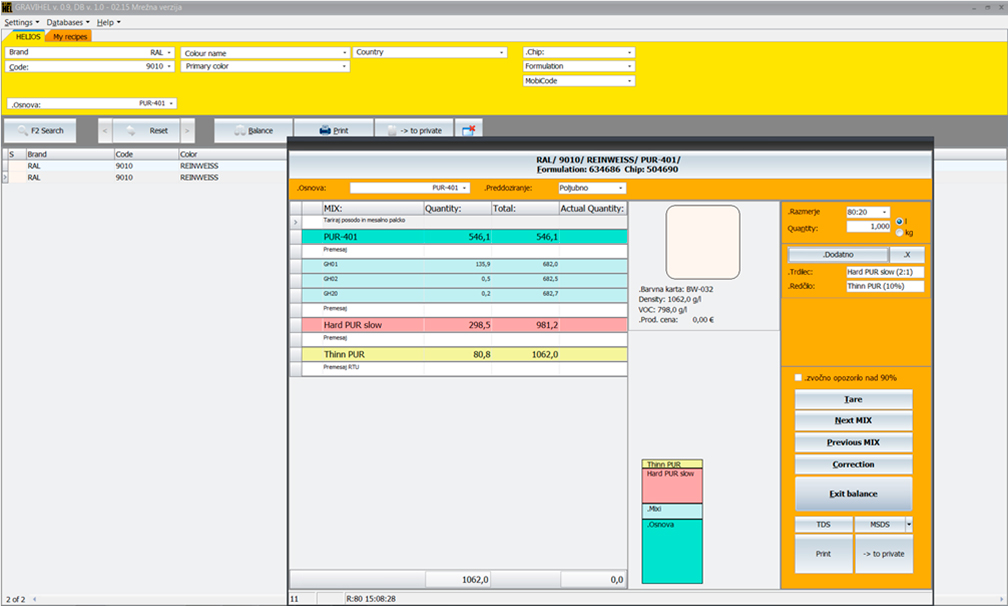This screenshot has width=1008, height=606.
Task: Expand the Country dropdown
Action: coord(501,53)
